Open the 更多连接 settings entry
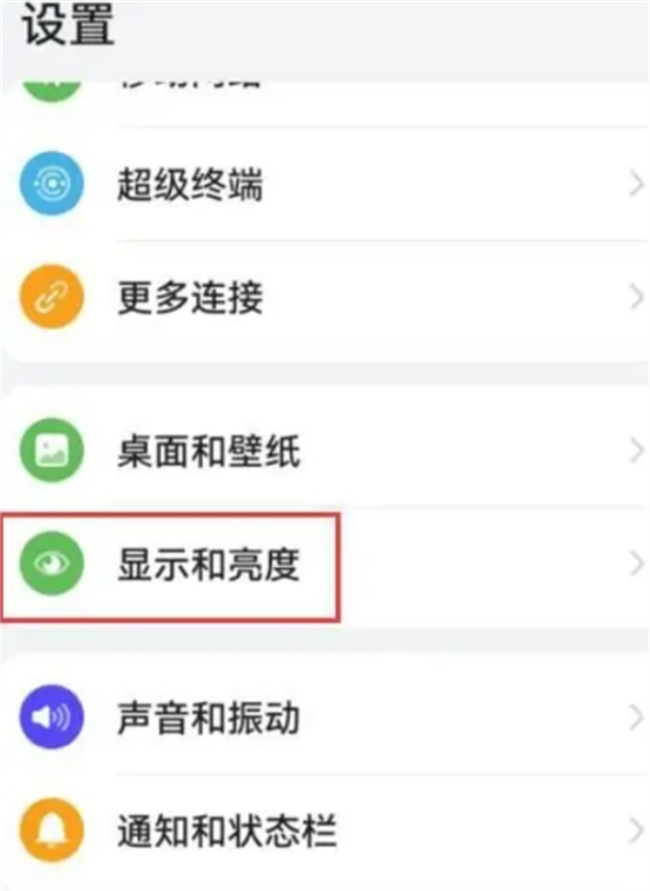 click(325, 297)
